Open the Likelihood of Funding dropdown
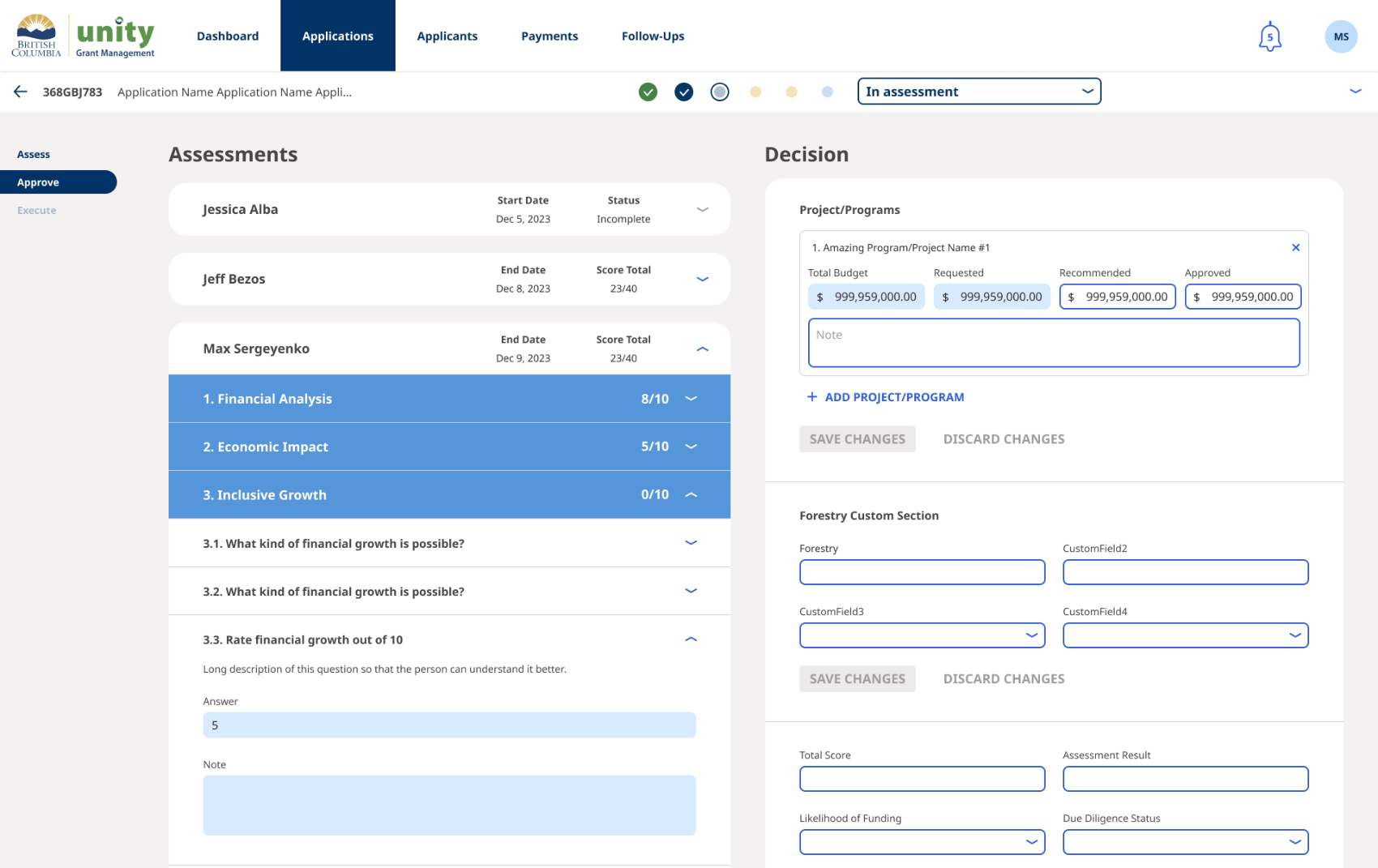 point(922,842)
